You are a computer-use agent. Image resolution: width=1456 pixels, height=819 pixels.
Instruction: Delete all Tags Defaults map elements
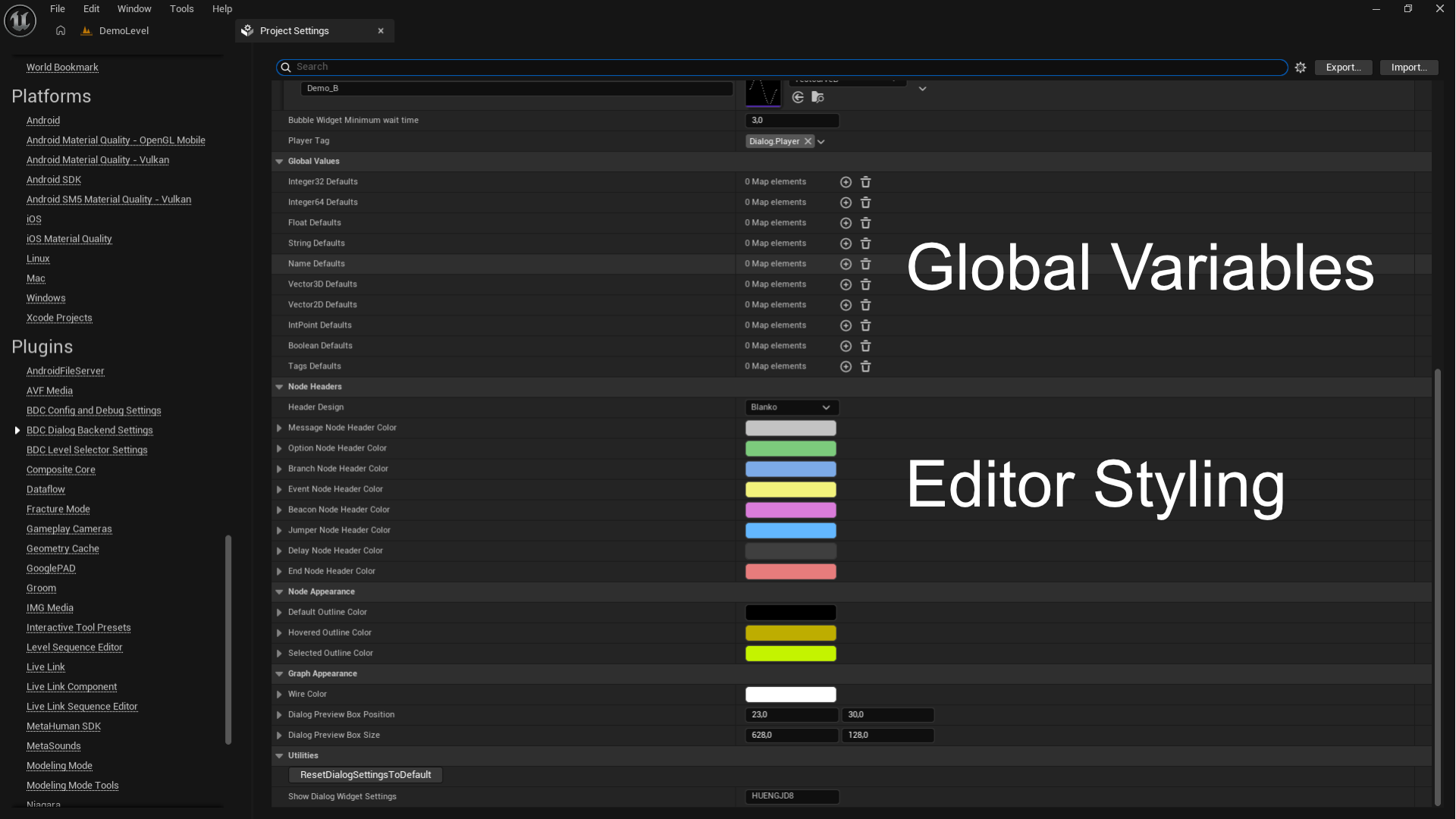coord(865,366)
